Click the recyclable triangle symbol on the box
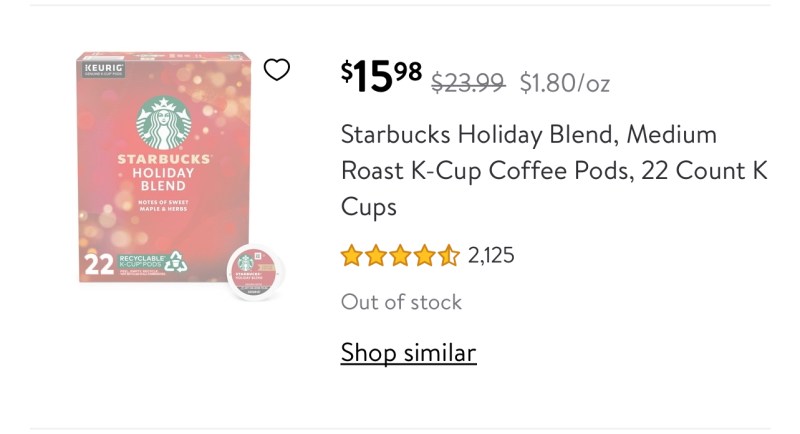This screenshot has width=800, height=434. [176, 261]
